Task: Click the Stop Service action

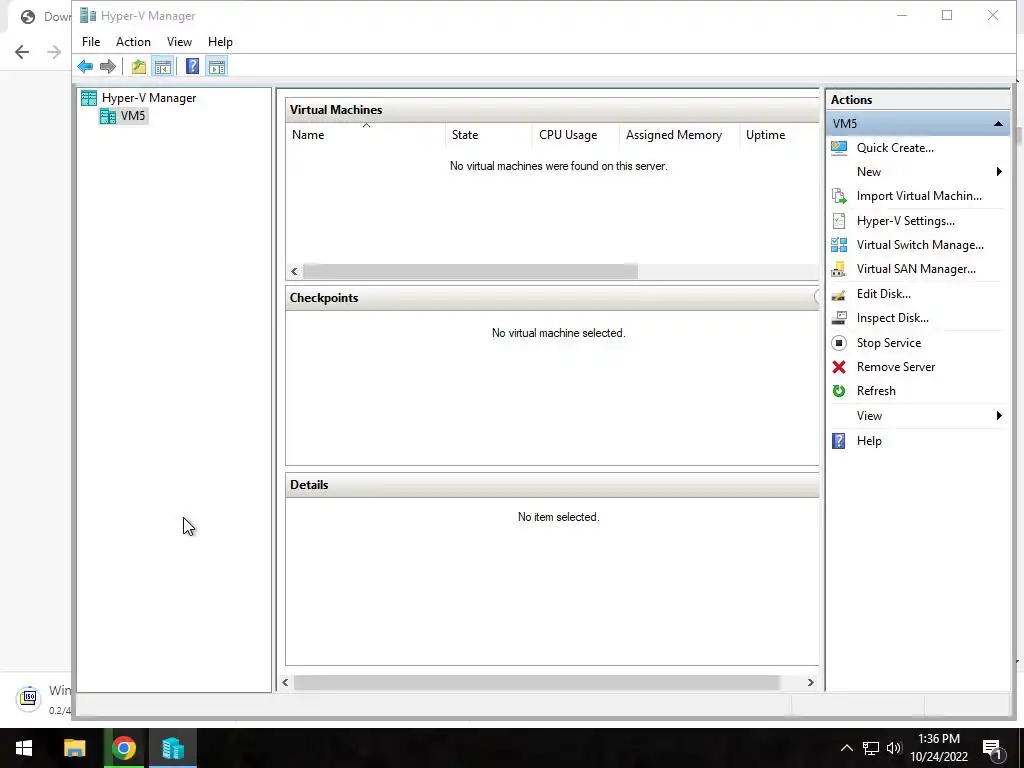Action: [x=889, y=343]
